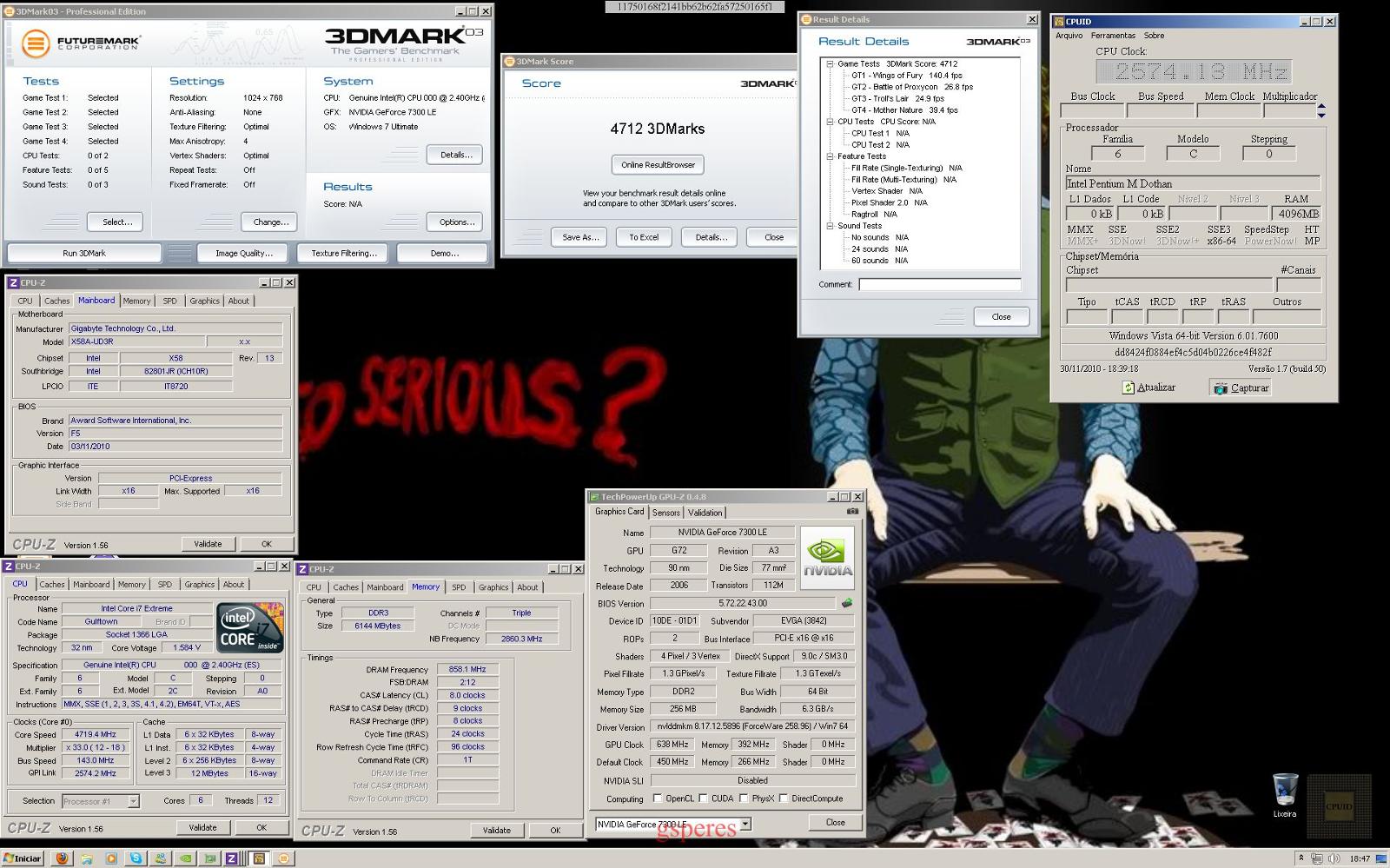
Task: Toggle the CUDA checkbox
Action: 703,798
